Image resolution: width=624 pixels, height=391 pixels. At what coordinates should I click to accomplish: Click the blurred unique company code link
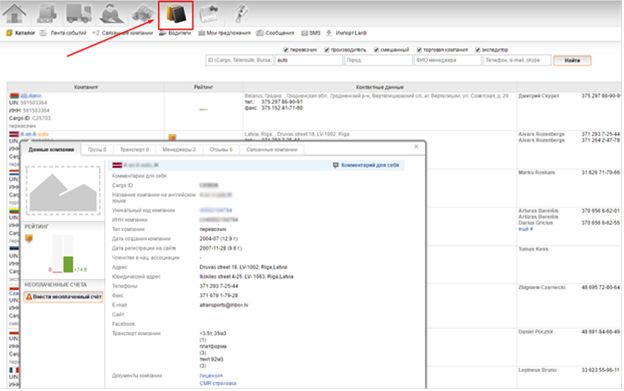click(215, 210)
